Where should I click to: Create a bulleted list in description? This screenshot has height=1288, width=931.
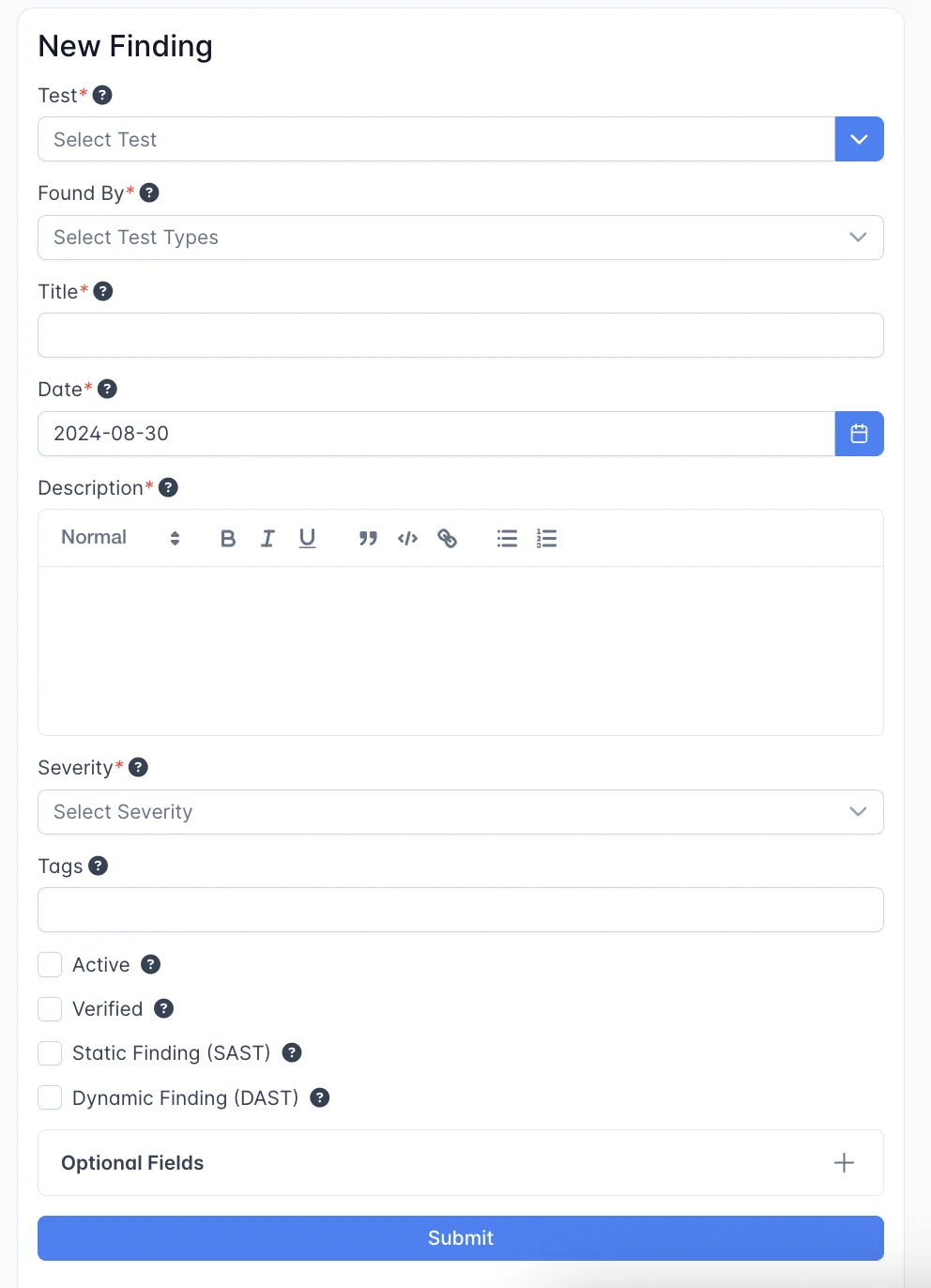click(507, 538)
